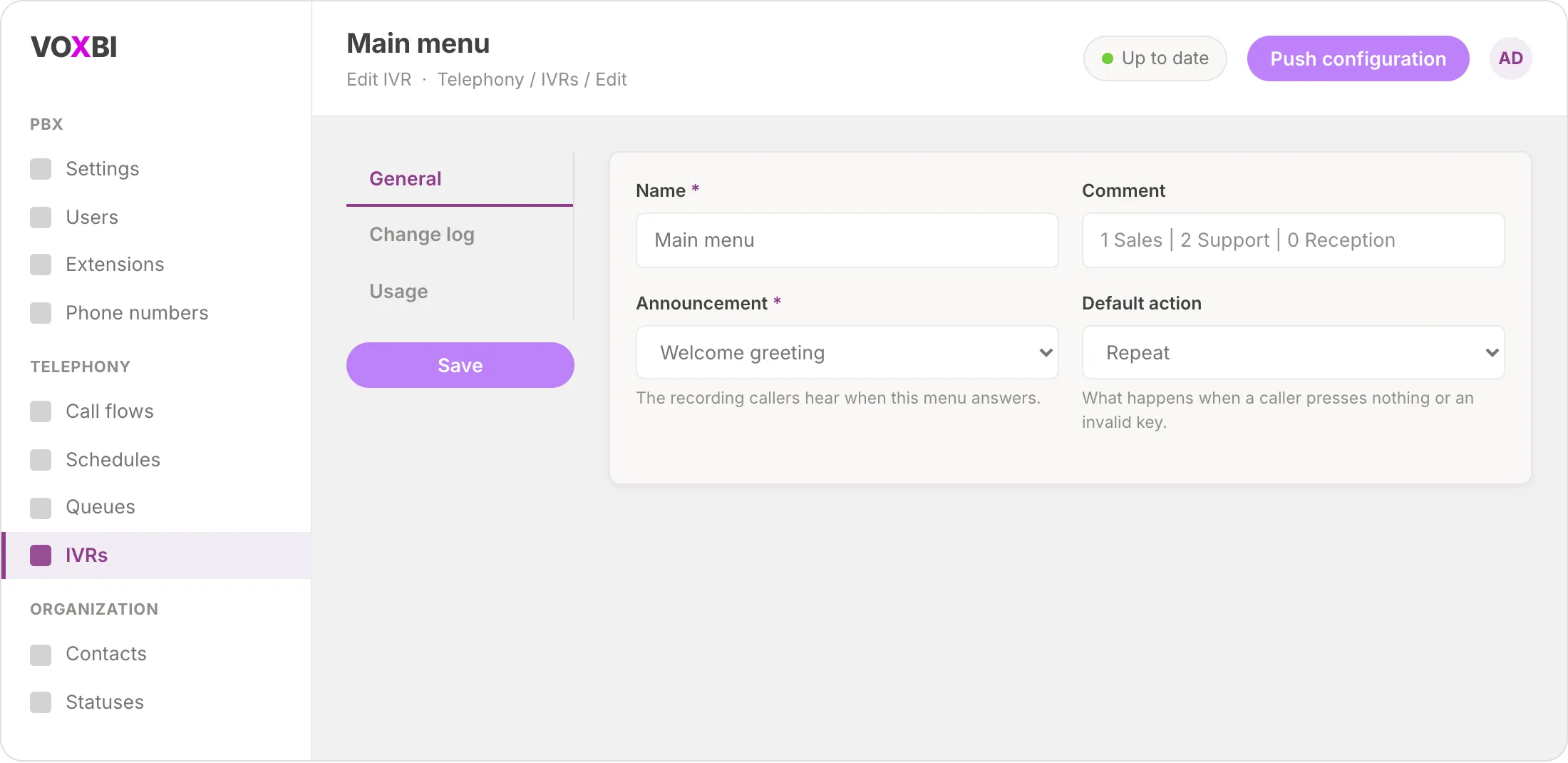Open the Announcement dropdown
Image resolution: width=1568 pixels, height=763 pixels.
point(847,352)
